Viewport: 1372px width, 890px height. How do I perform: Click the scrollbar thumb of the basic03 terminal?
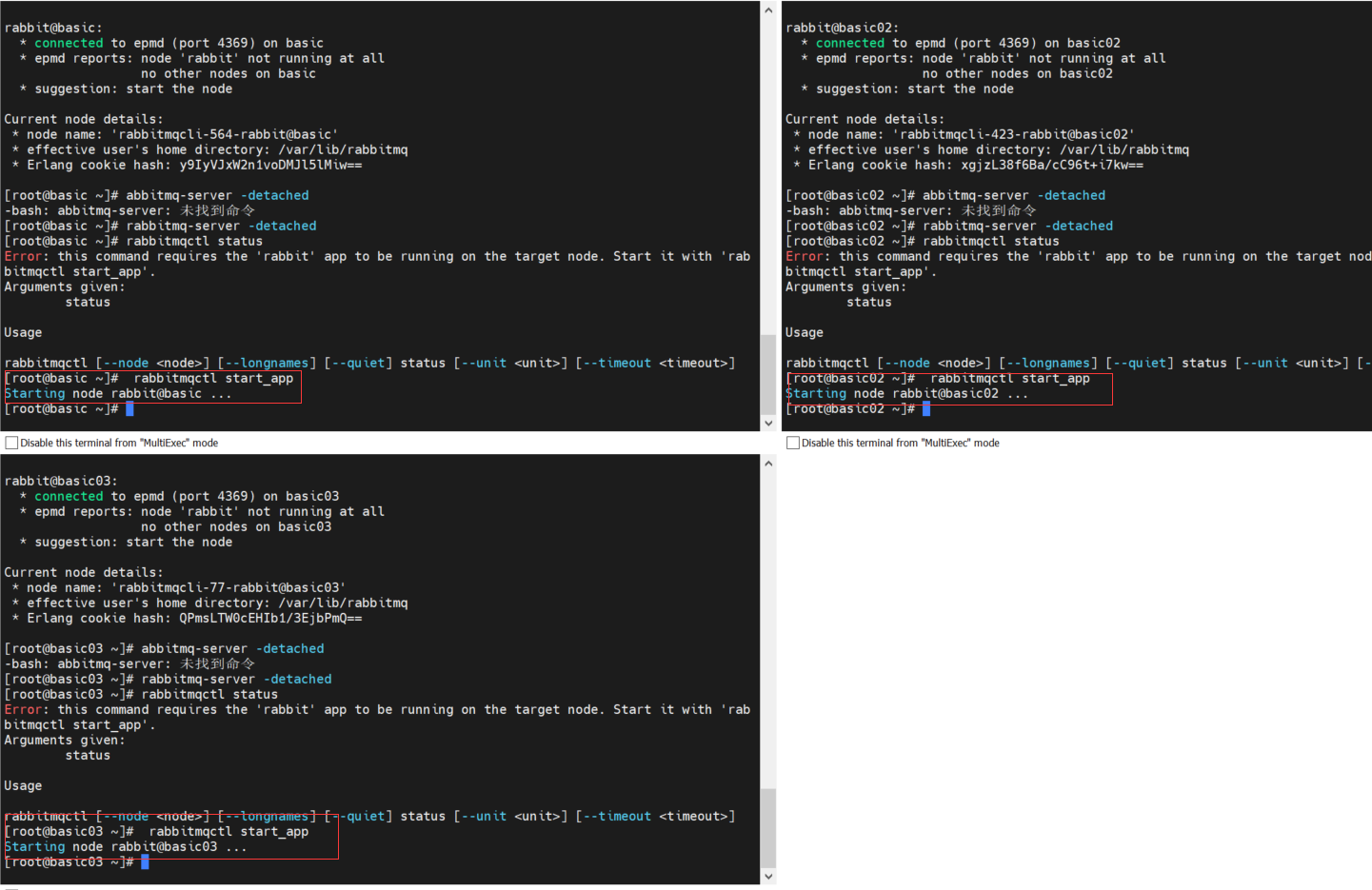click(768, 827)
